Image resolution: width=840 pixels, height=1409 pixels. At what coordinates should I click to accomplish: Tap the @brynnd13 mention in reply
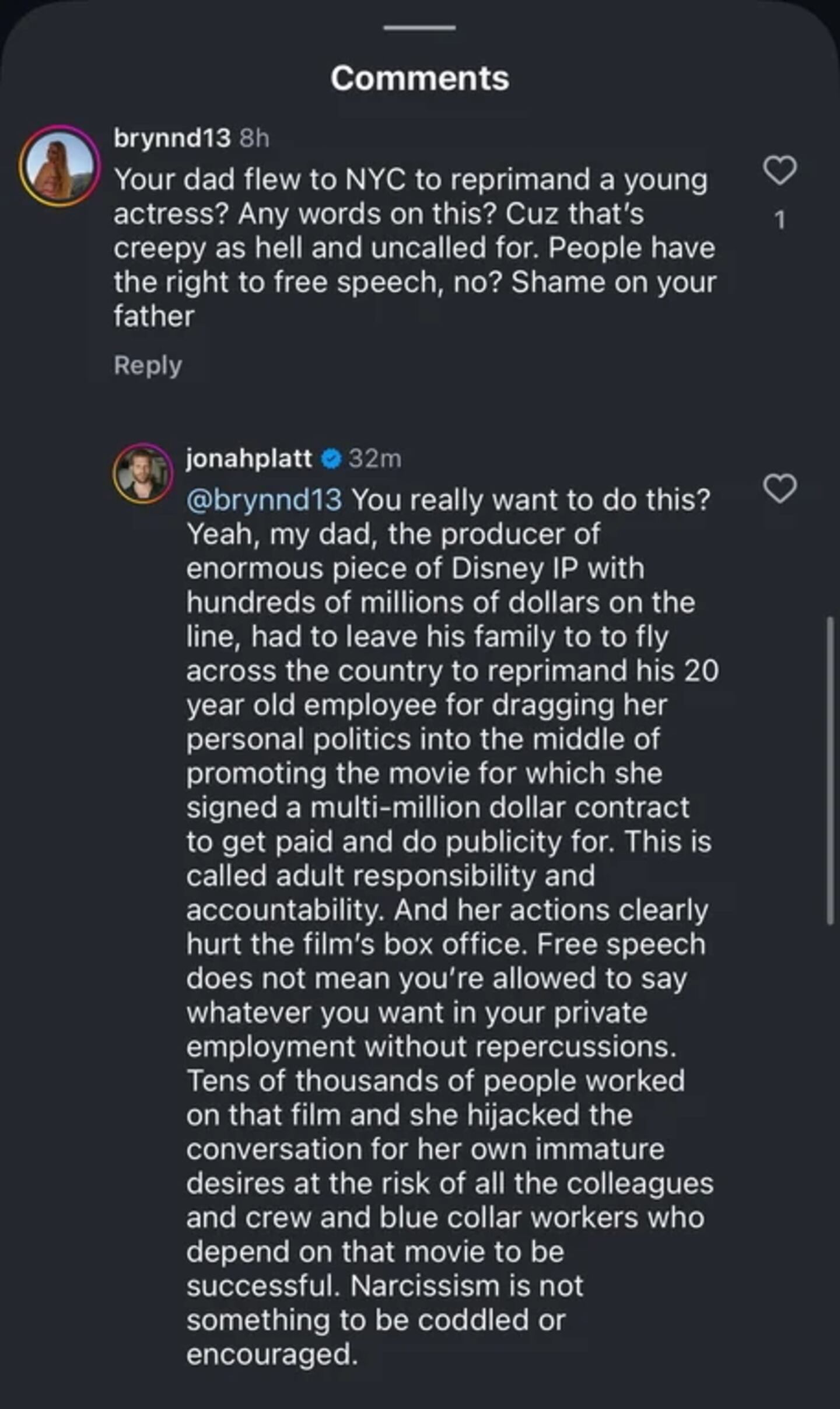click(264, 500)
